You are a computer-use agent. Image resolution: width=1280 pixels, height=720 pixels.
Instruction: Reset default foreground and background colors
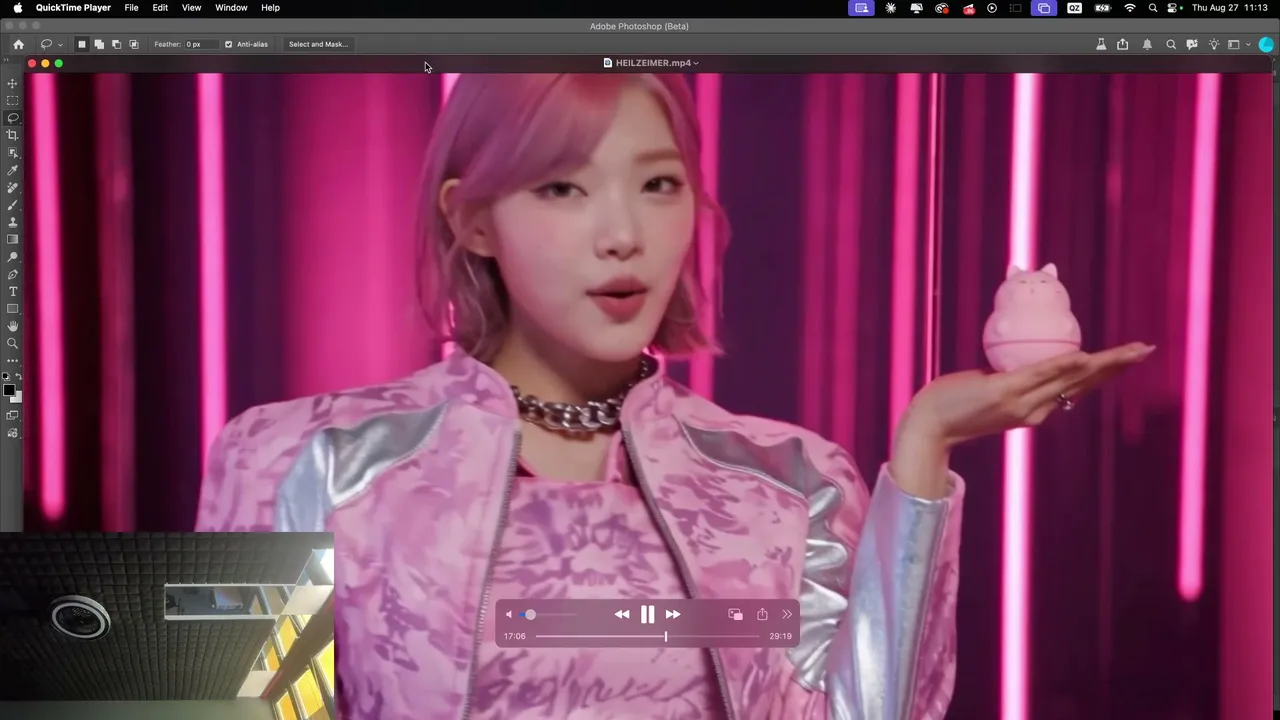point(6,376)
